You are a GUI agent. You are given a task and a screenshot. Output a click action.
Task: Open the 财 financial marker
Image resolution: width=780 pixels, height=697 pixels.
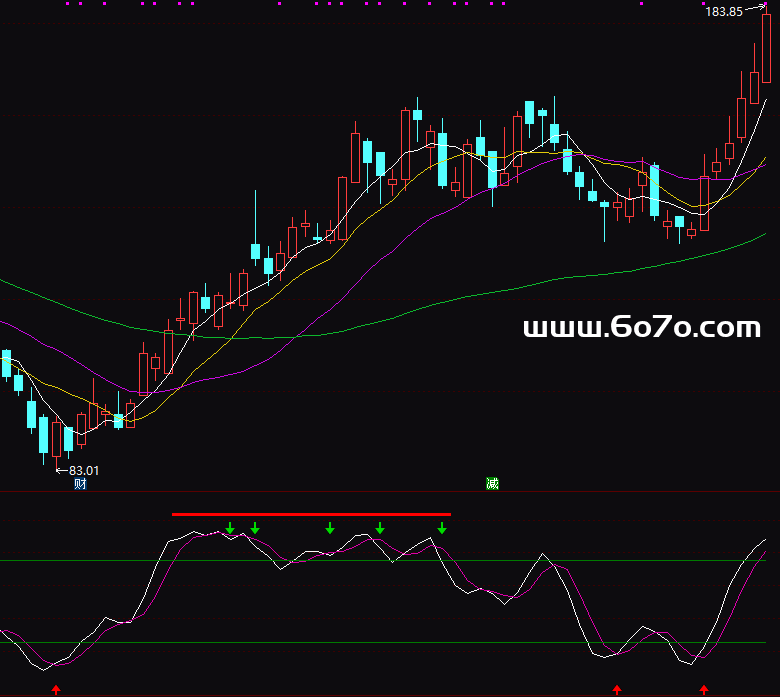coord(80,484)
